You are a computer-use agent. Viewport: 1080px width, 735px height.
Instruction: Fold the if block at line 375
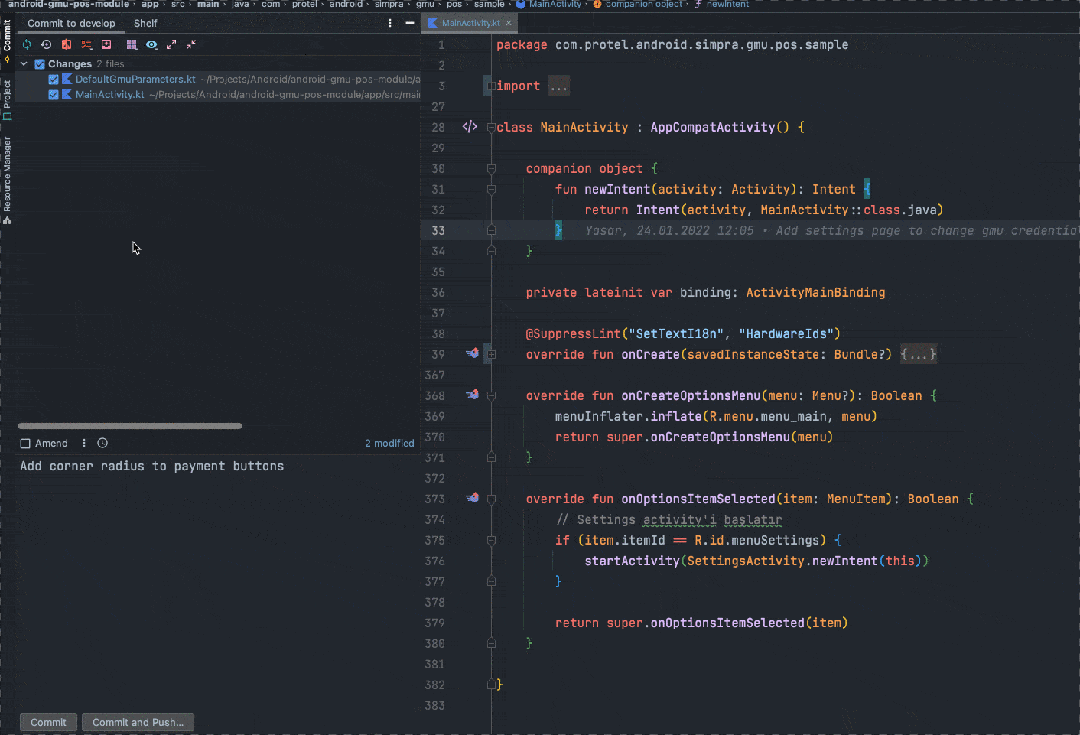(491, 540)
